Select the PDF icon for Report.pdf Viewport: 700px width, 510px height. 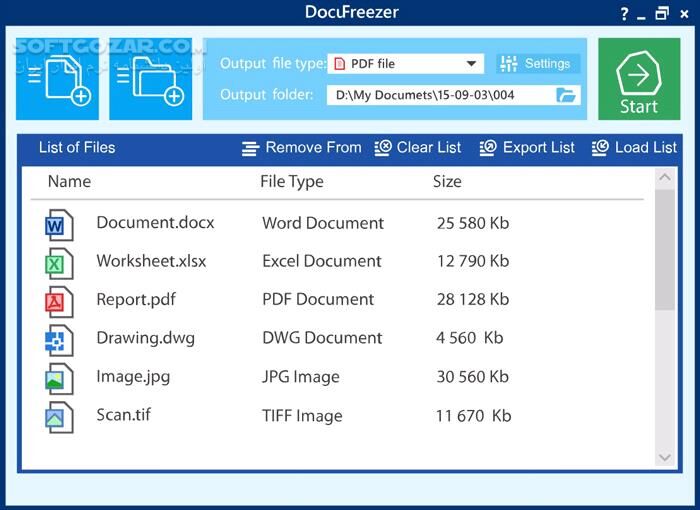tap(59, 302)
